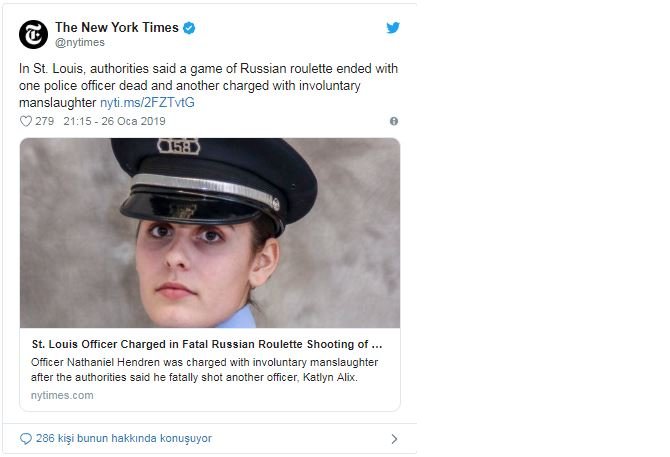This screenshot has height=457, width=670.
Task: Open the St. Louis Officer Charged headline
Action: pyautogui.click(x=206, y=343)
